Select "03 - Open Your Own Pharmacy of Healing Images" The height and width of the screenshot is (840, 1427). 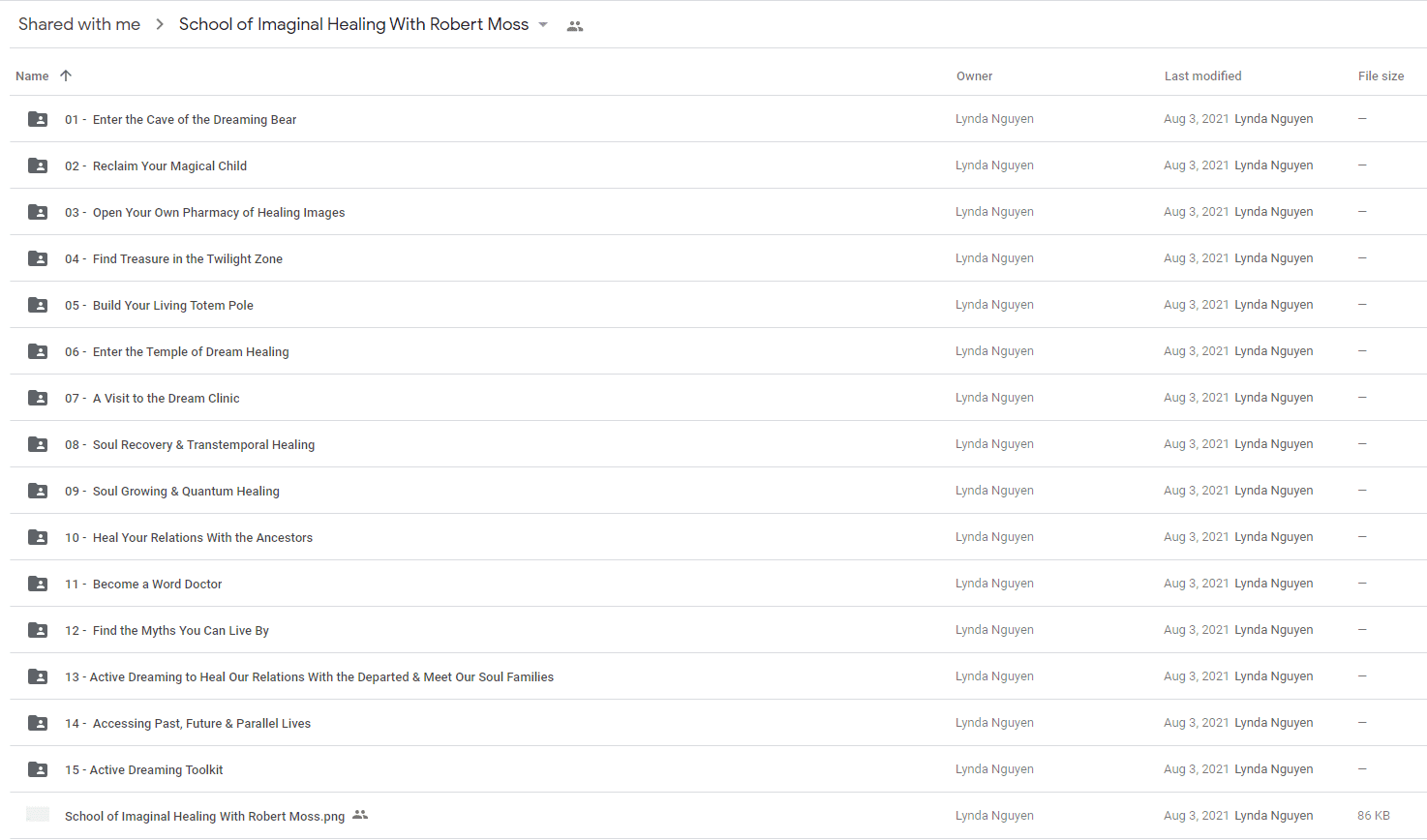205,212
